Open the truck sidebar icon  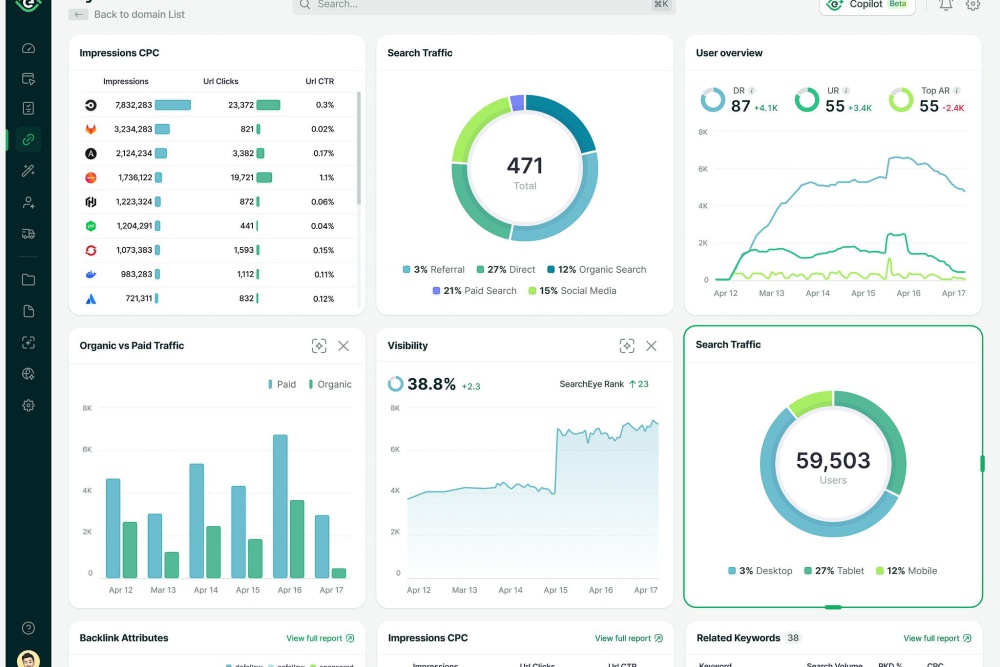(x=28, y=234)
